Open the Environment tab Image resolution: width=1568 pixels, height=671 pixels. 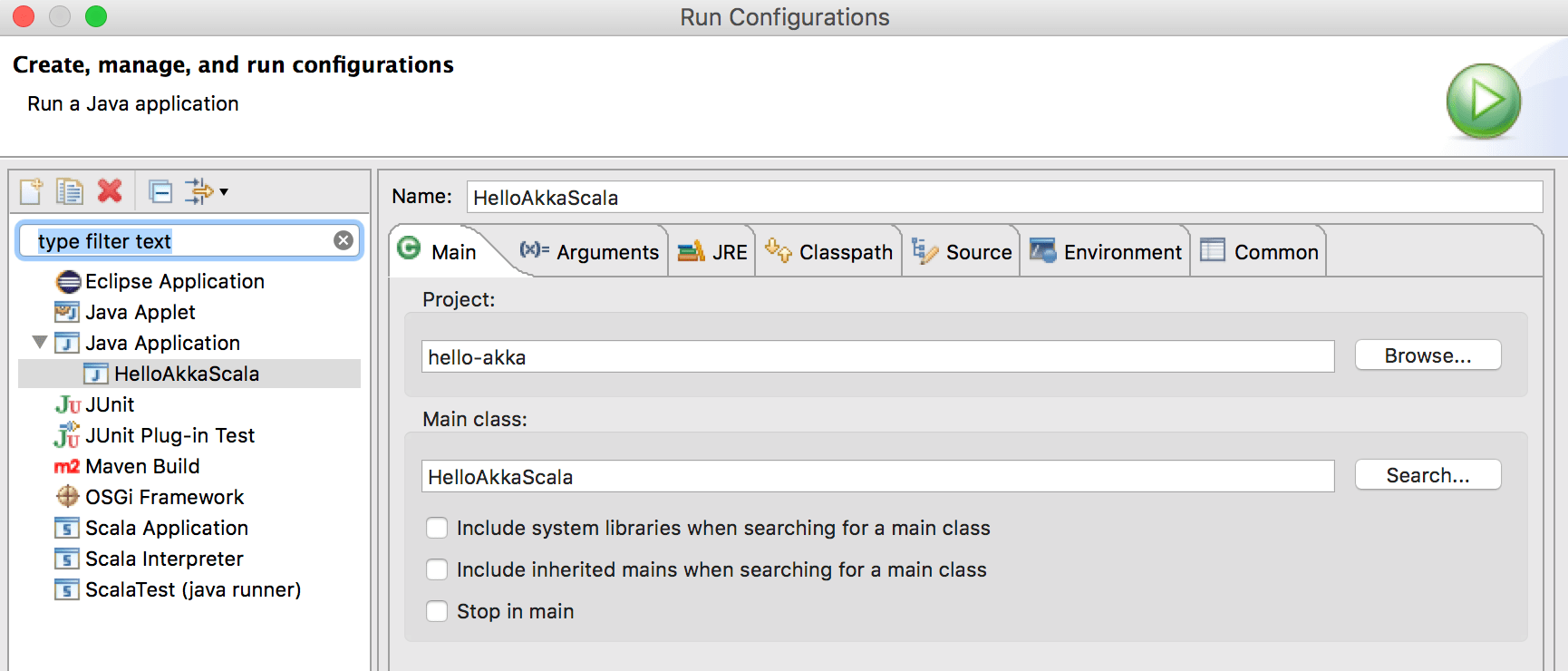(1106, 251)
